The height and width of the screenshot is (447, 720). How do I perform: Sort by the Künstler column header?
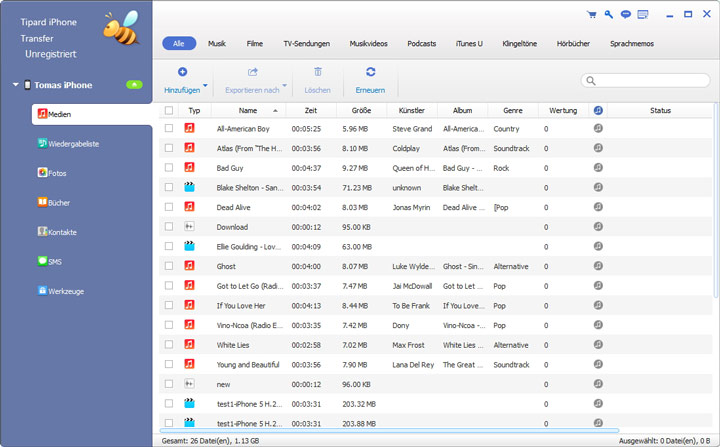pos(412,110)
